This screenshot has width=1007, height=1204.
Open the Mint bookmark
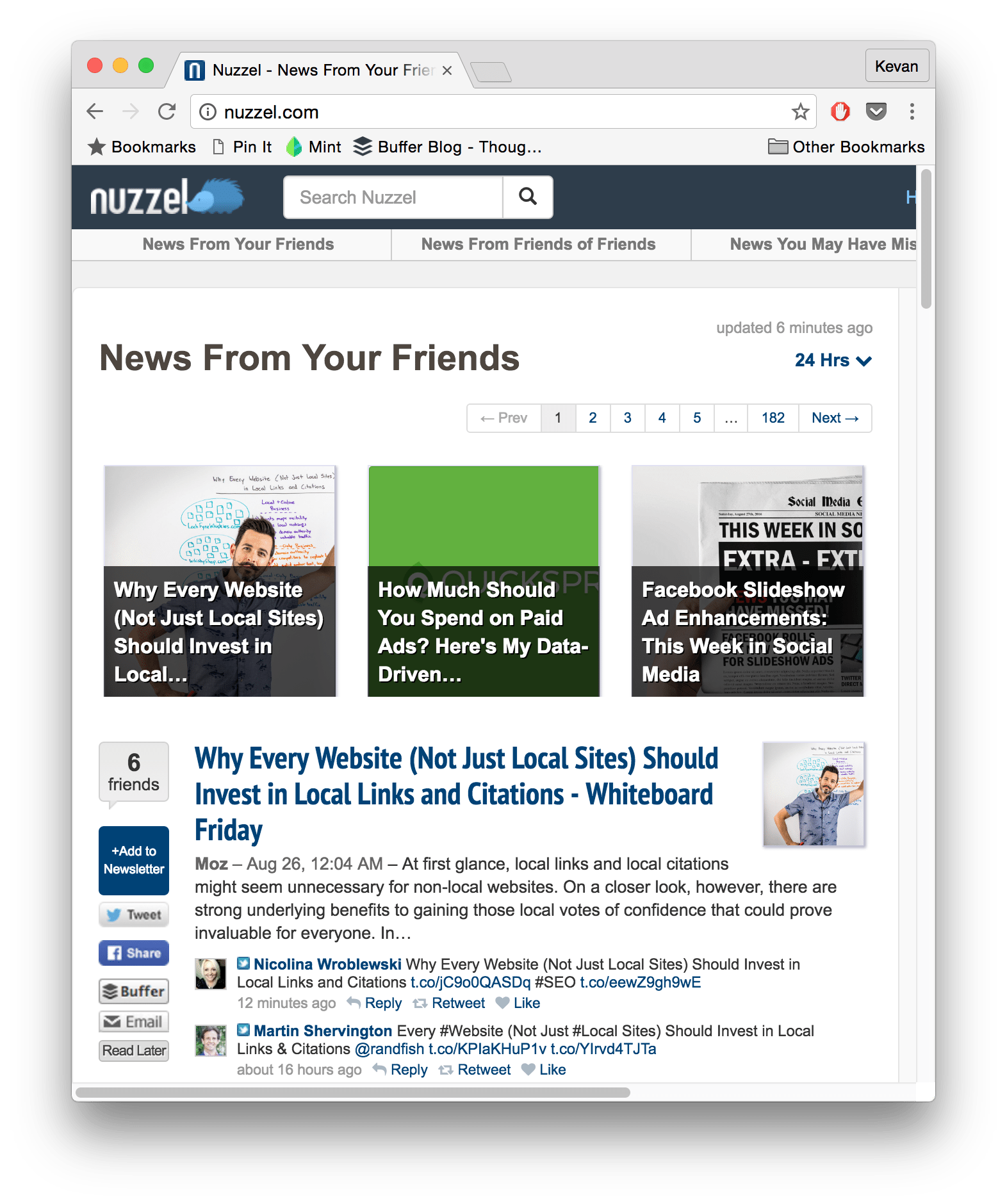(x=314, y=147)
